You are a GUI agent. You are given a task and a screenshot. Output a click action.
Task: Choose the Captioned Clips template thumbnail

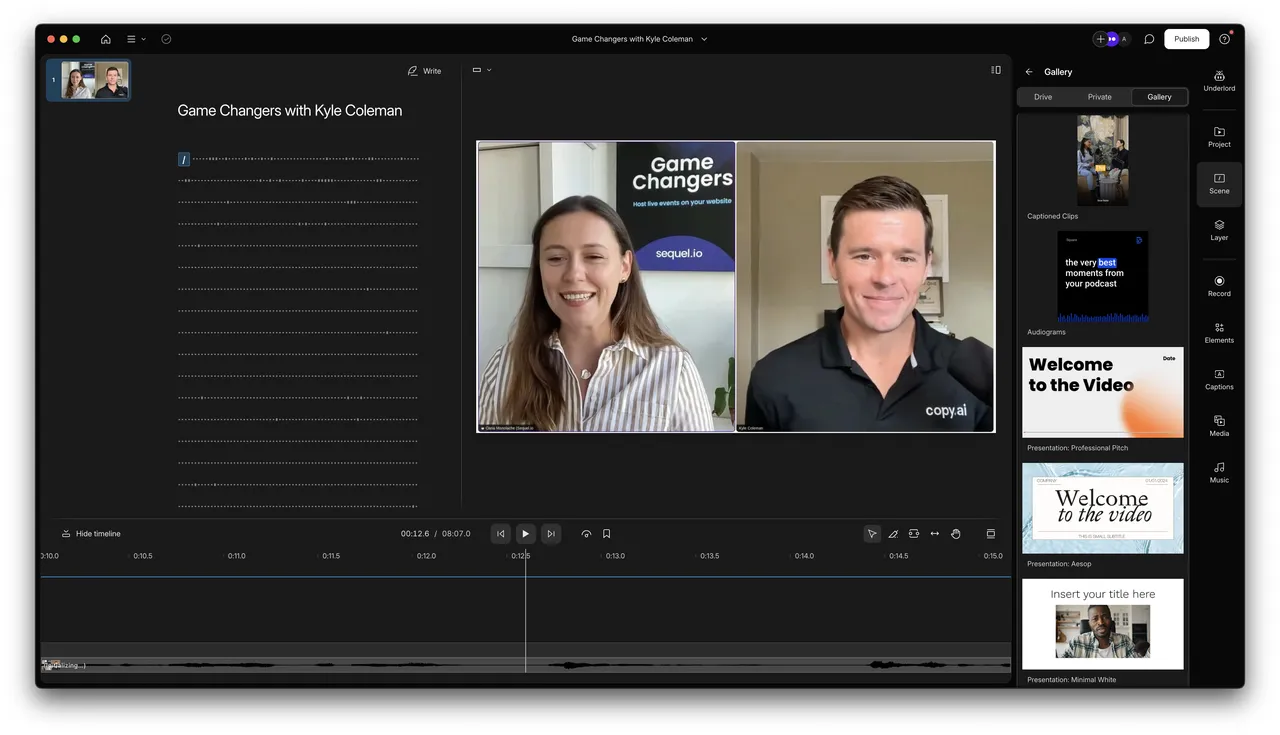coord(1103,160)
